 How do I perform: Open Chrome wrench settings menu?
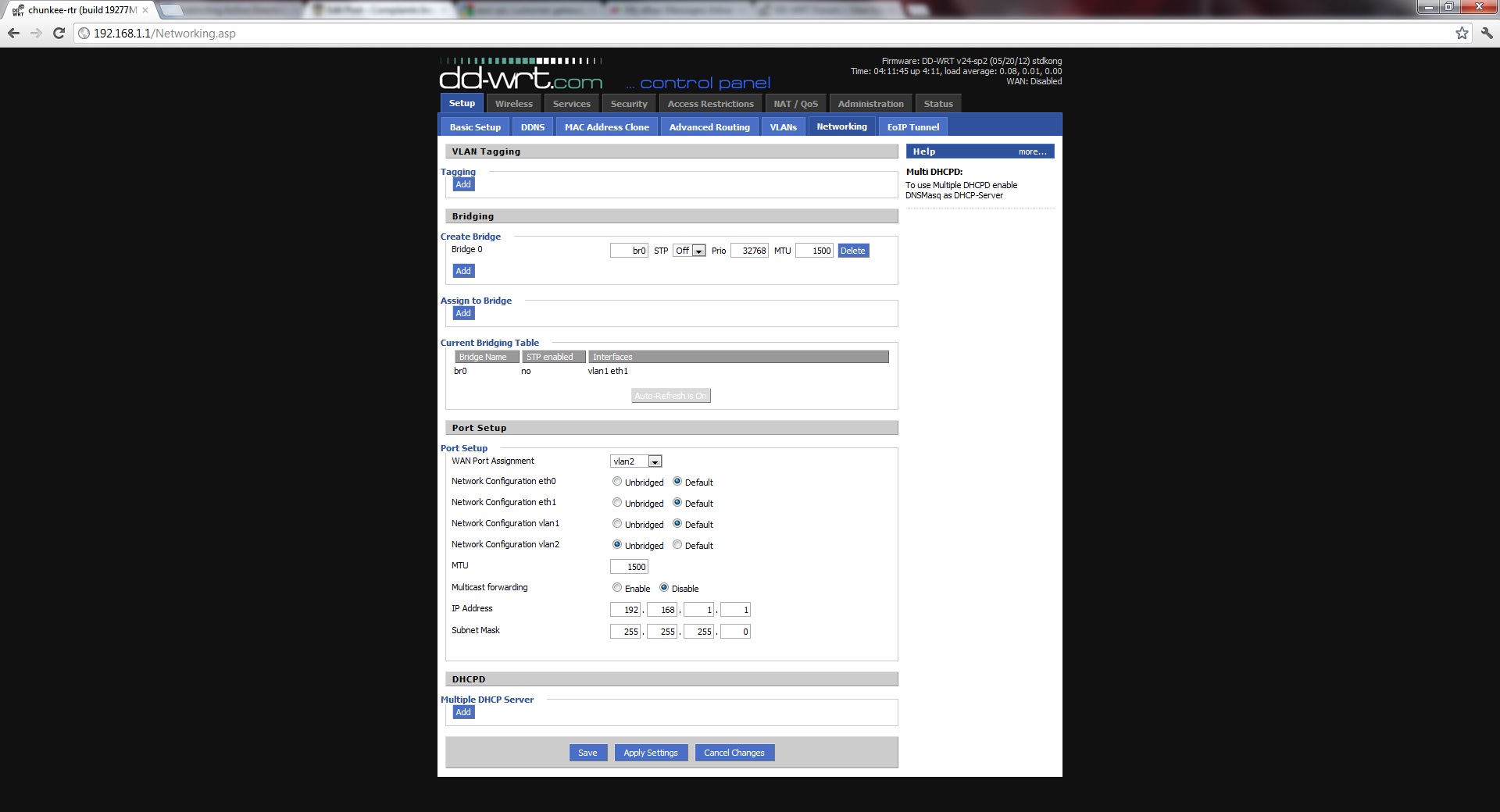1487,34
